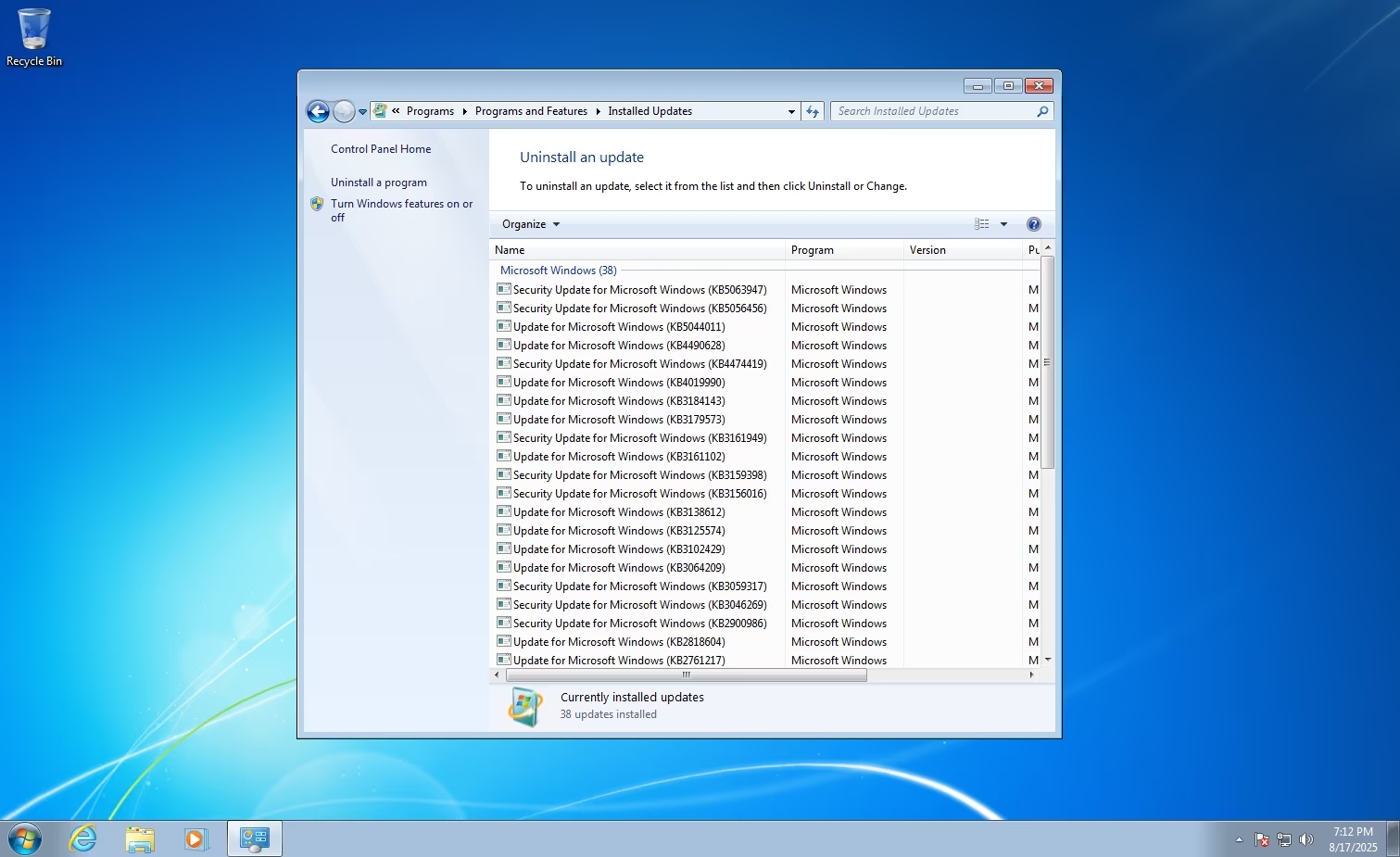1400x857 pixels.
Task: Click the icon of Update KB4019990
Action: click(x=504, y=382)
